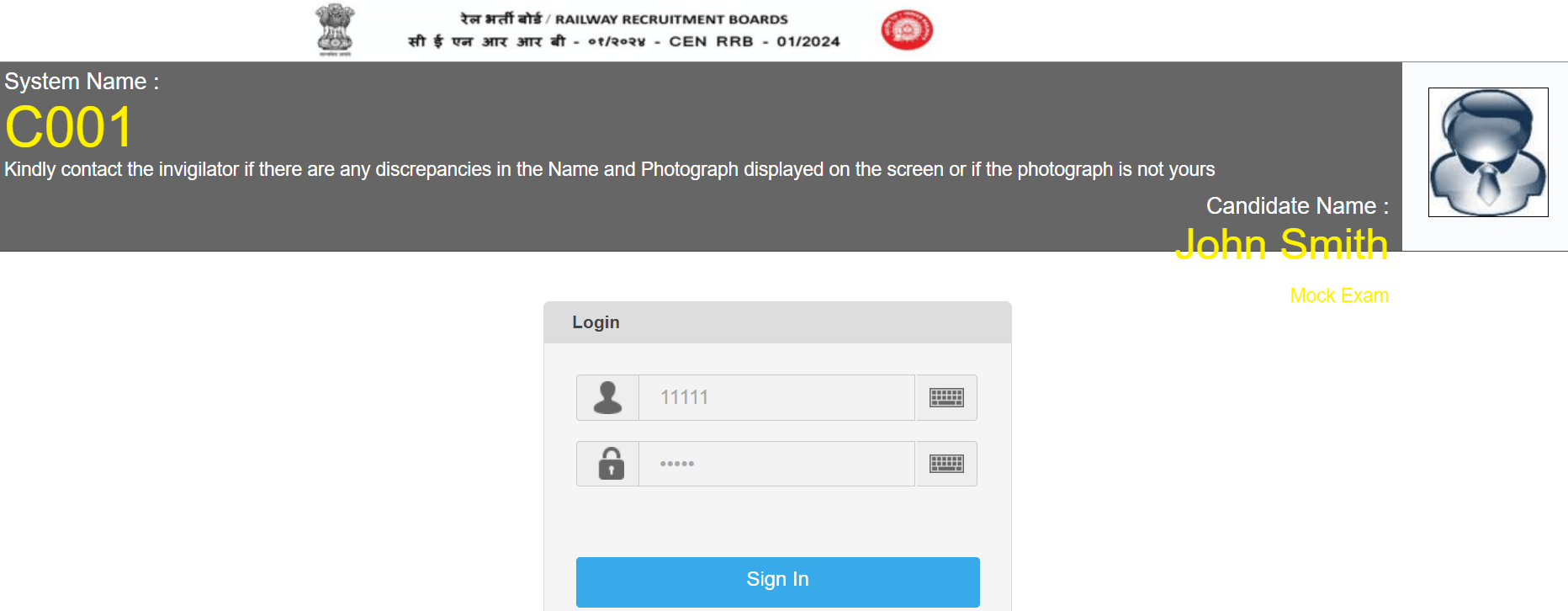Click the Login panel header
The width and height of the screenshot is (1568, 611).
[x=777, y=322]
